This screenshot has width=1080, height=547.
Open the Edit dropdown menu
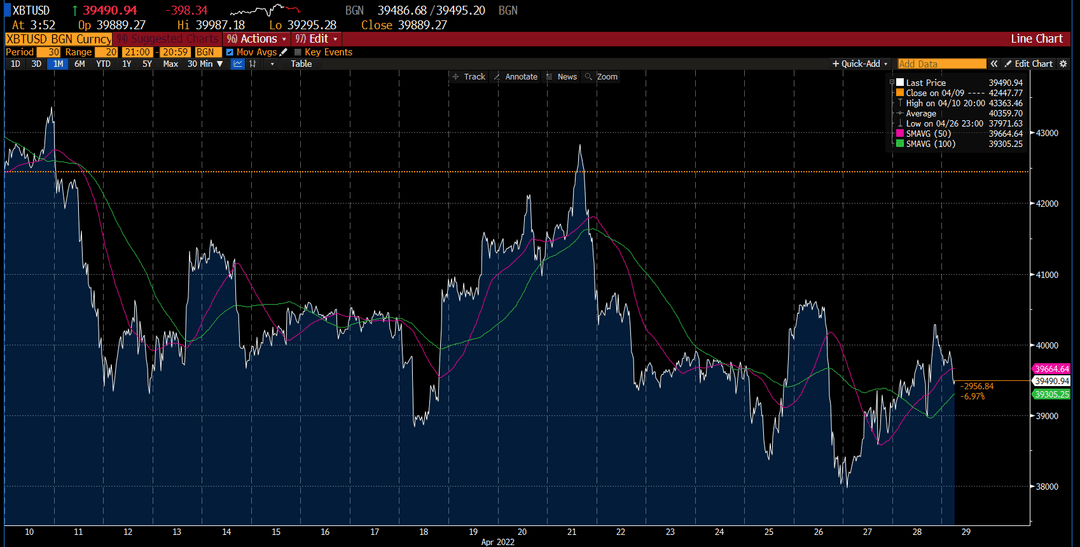[x=316, y=39]
